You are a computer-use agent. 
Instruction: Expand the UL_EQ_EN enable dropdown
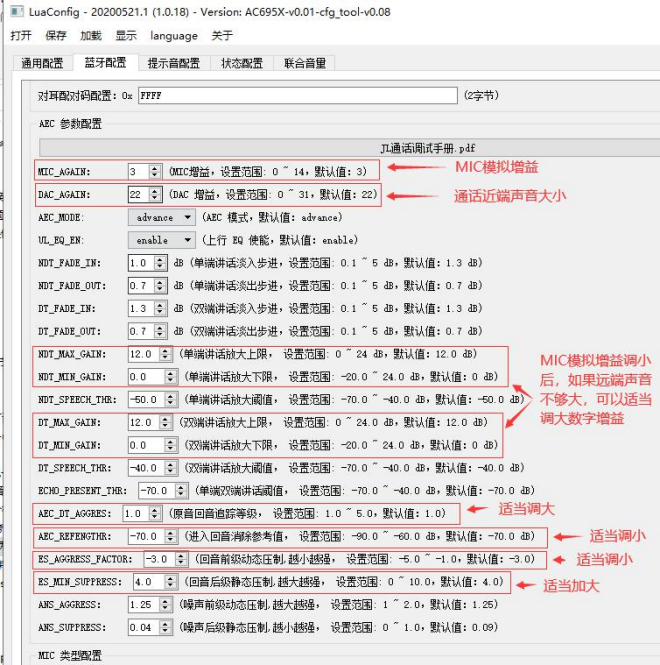162,240
